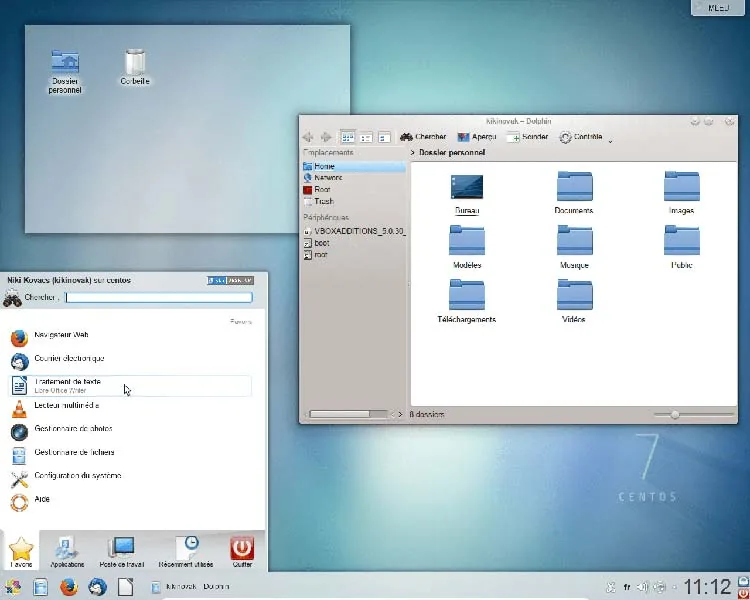Image resolution: width=750 pixels, height=600 pixels.
Task: Launch file manager from panel
Action: (41, 587)
